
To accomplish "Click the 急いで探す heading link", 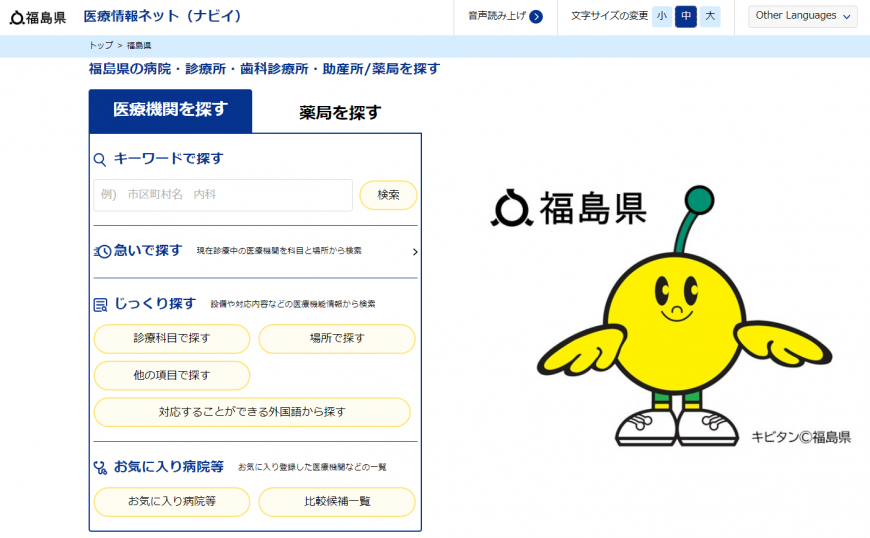I will (148, 251).
